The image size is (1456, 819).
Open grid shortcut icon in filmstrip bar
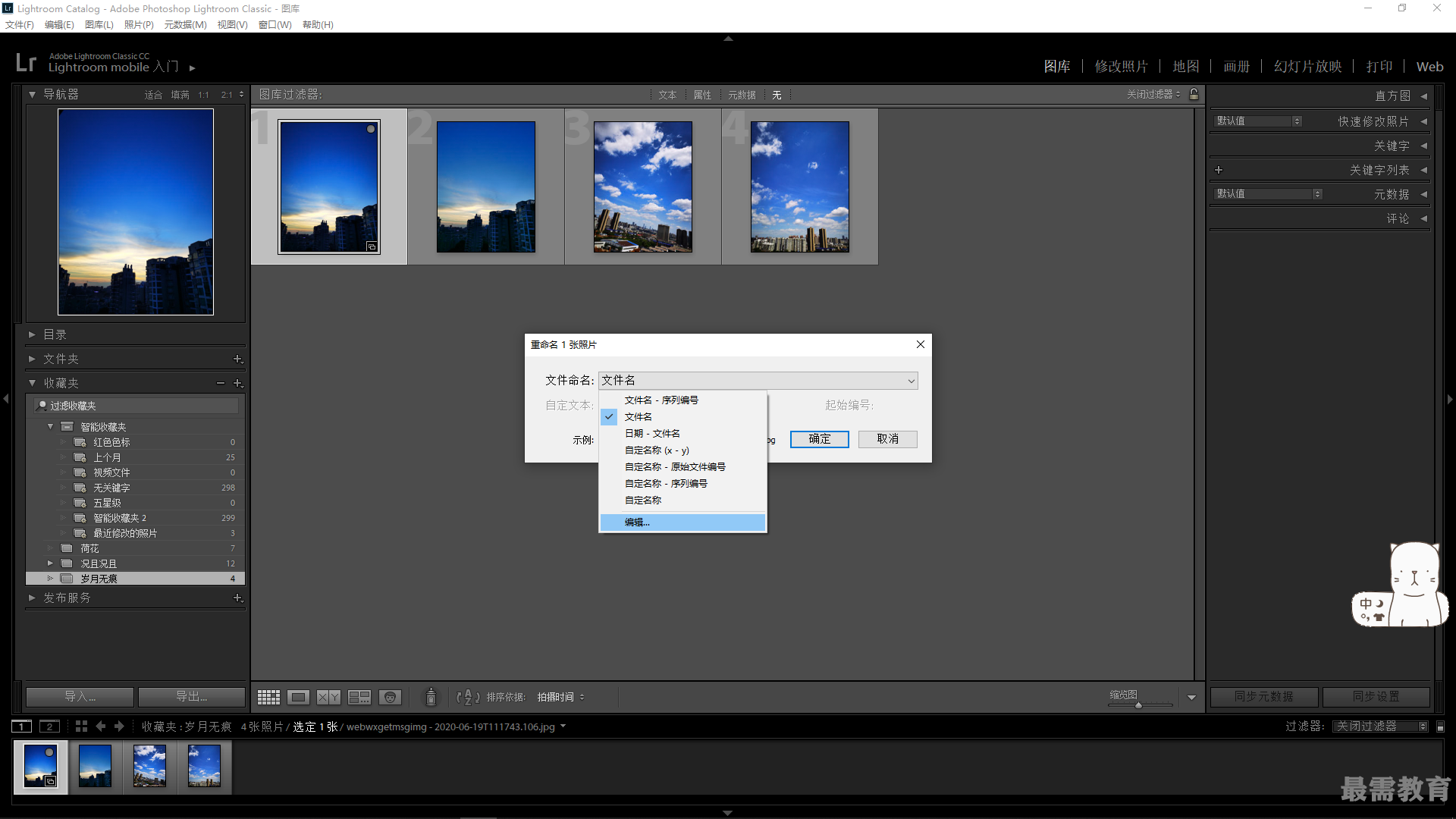(x=81, y=726)
